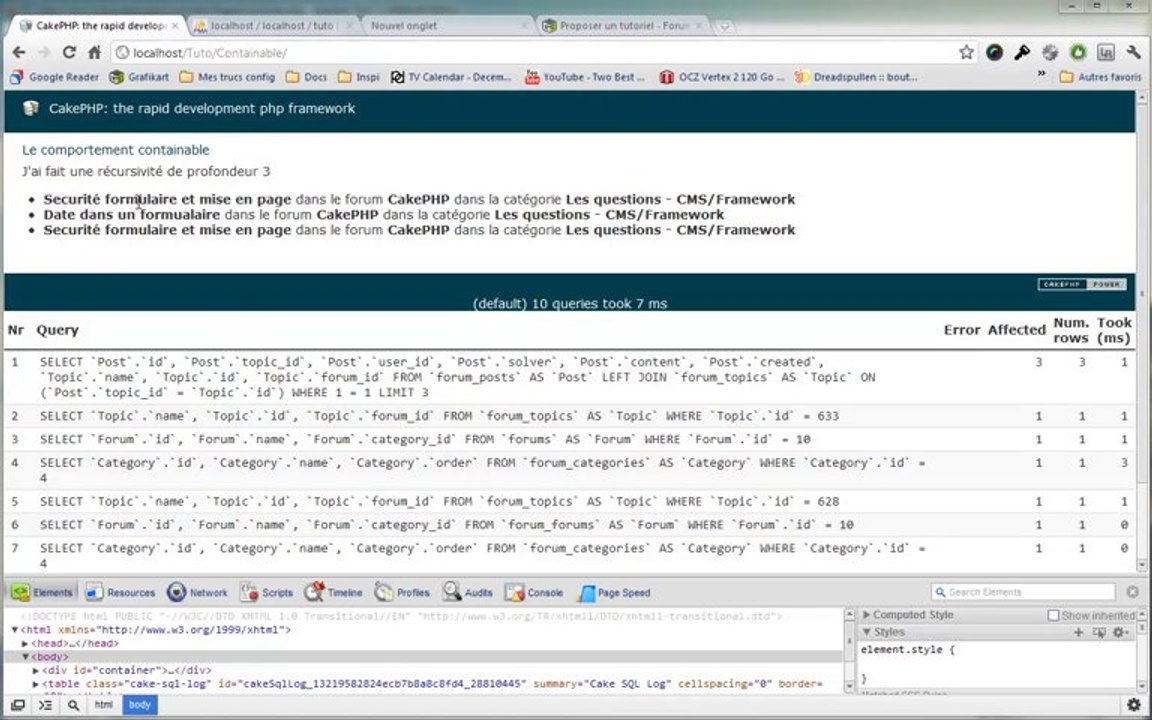Show the console drawer icon
The width and height of the screenshot is (1152, 720).
pos(46,705)
